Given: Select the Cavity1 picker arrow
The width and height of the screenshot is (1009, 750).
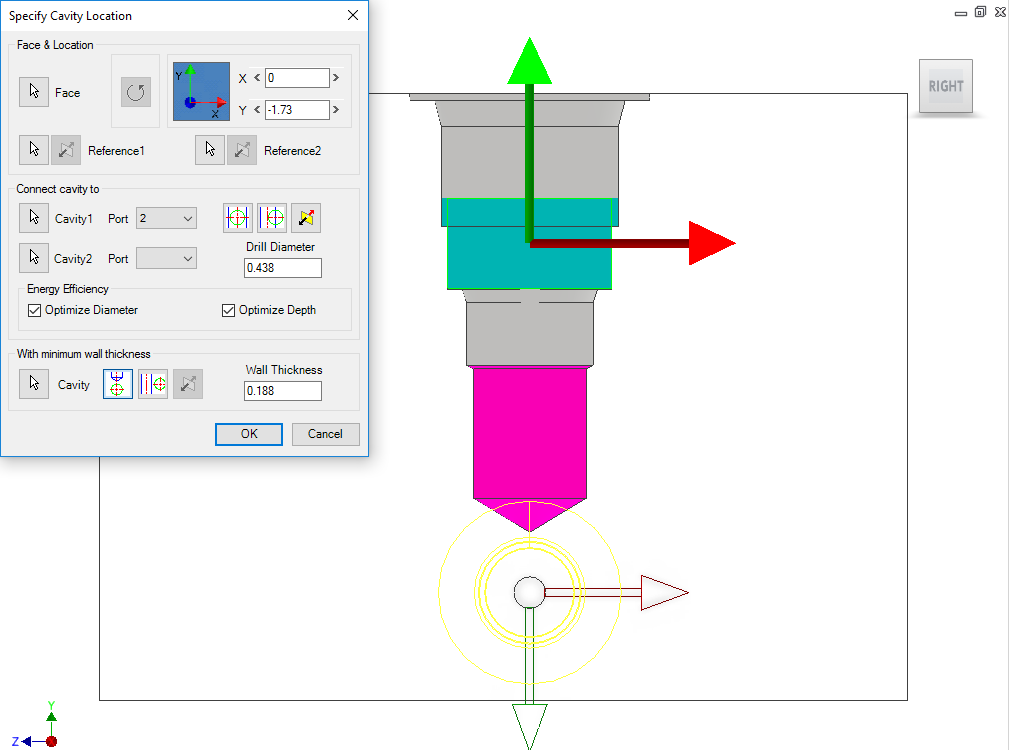Looking at the screenshot, I should [x=33, y=218].
